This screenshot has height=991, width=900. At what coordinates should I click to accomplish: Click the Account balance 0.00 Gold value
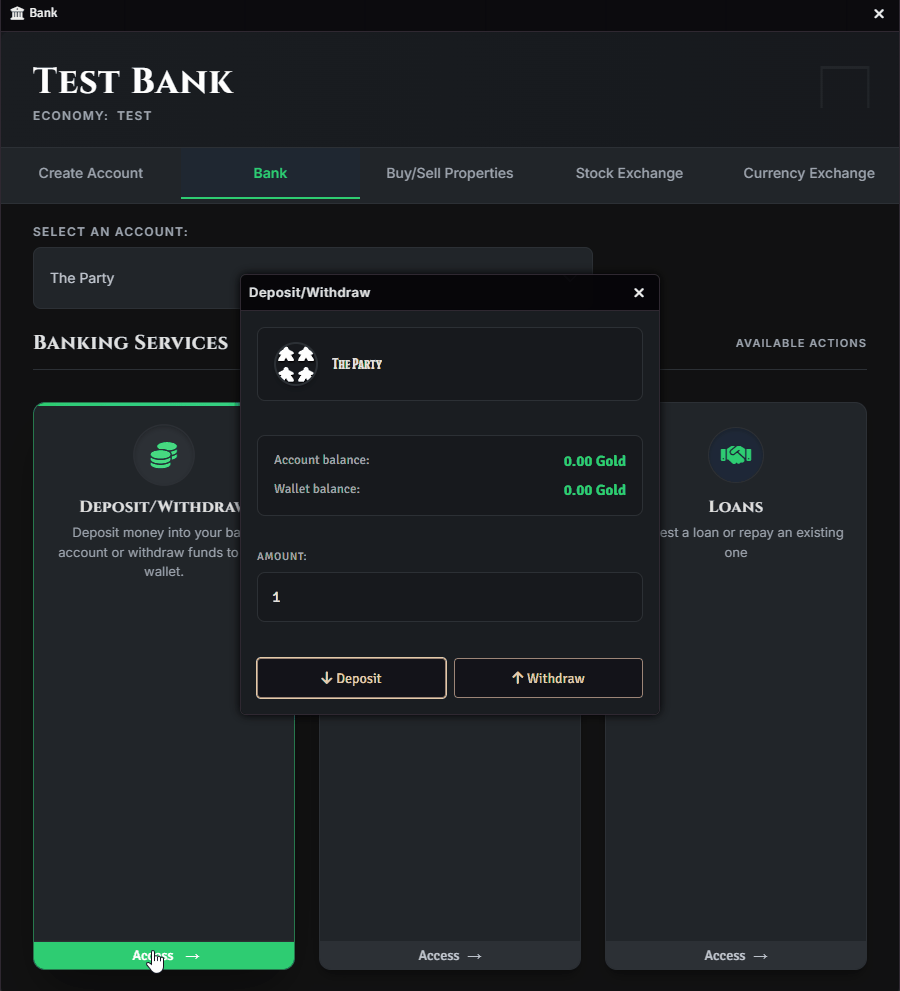coord(594,461)
